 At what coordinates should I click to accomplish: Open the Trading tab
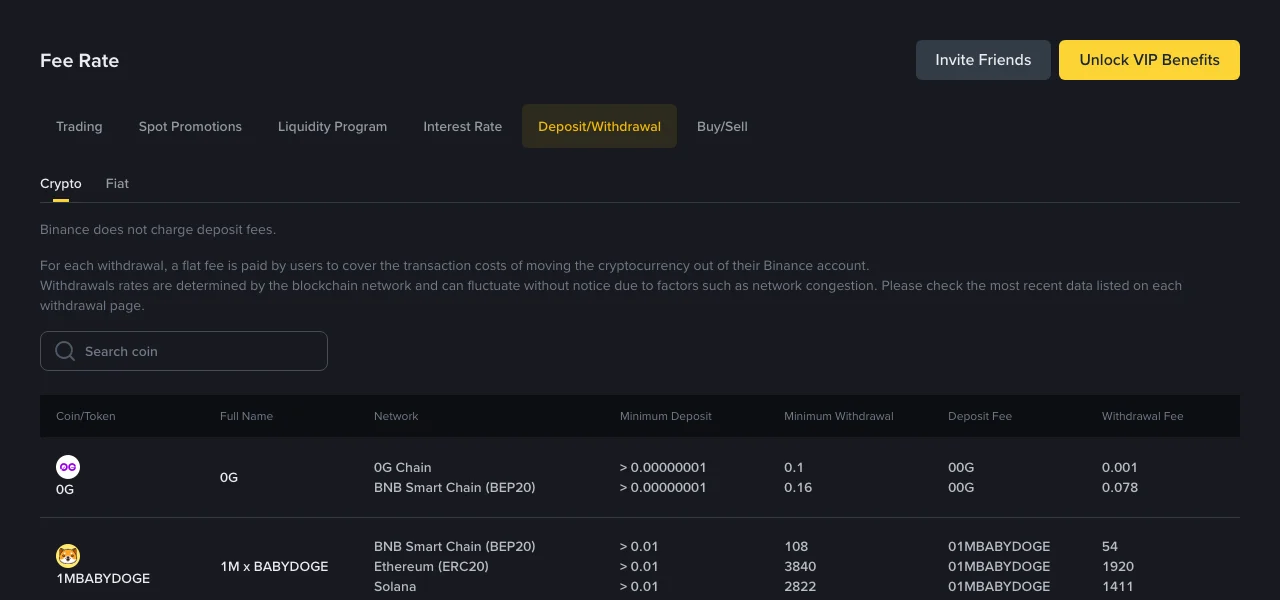pyautogui.click(x=79, y=126)
